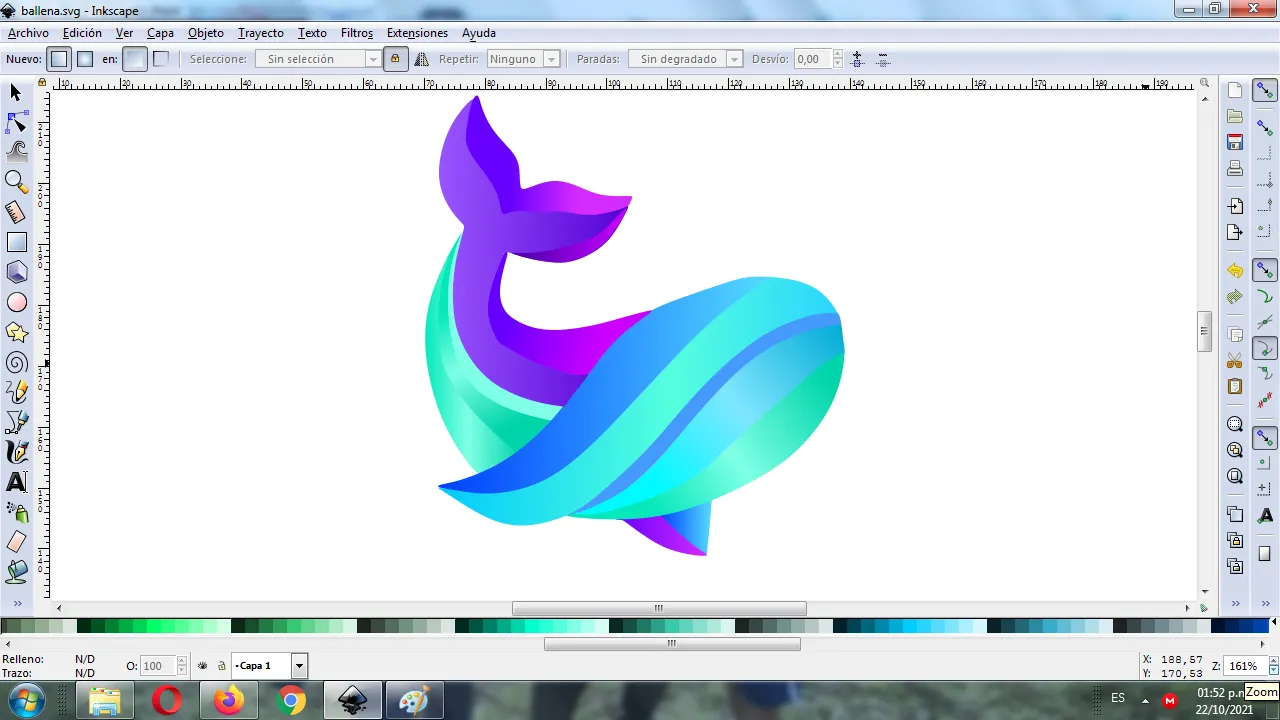
Task: Open the Edición menu
Action: pyautogui.click(x=82, y=33)
